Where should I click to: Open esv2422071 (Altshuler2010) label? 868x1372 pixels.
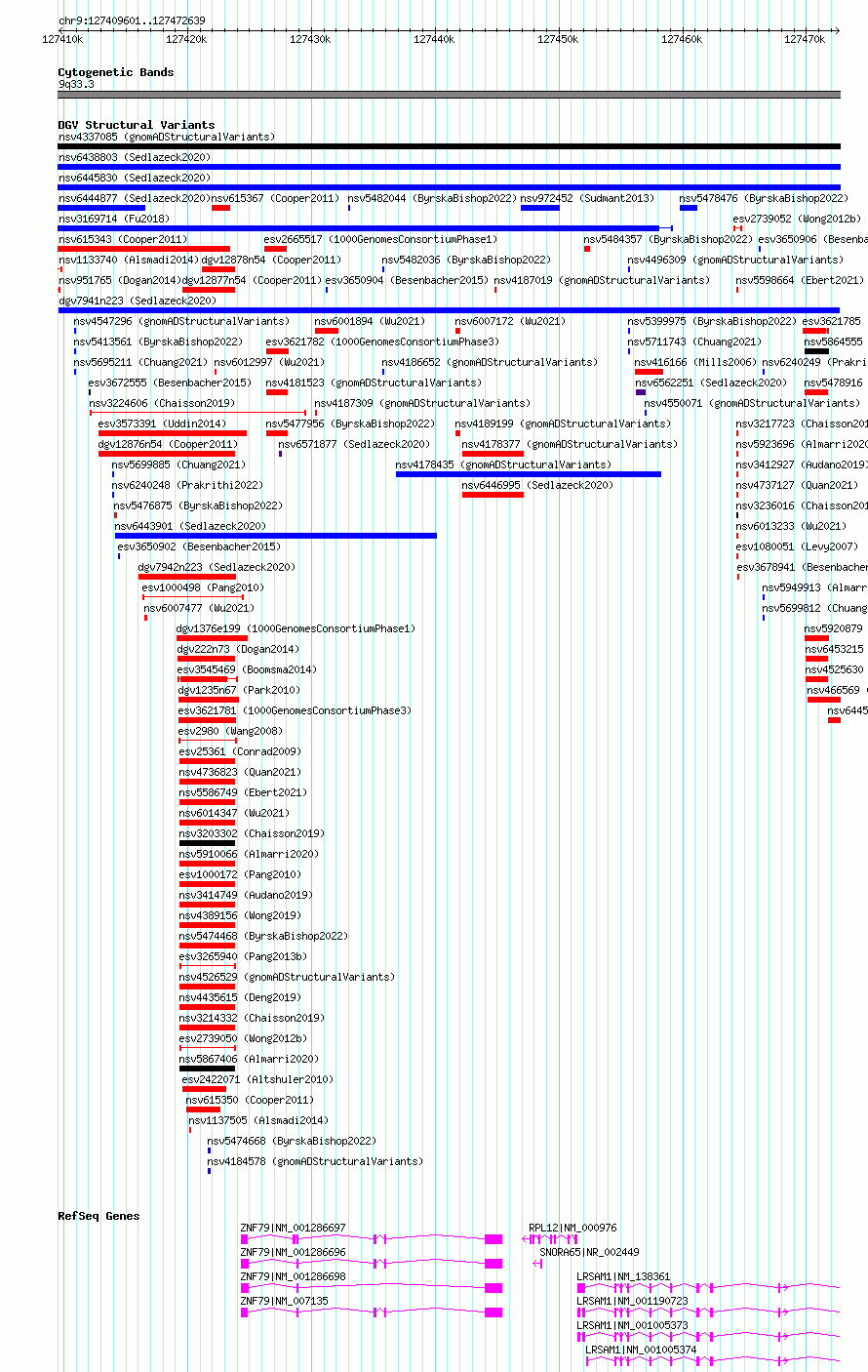[257, 1079]
